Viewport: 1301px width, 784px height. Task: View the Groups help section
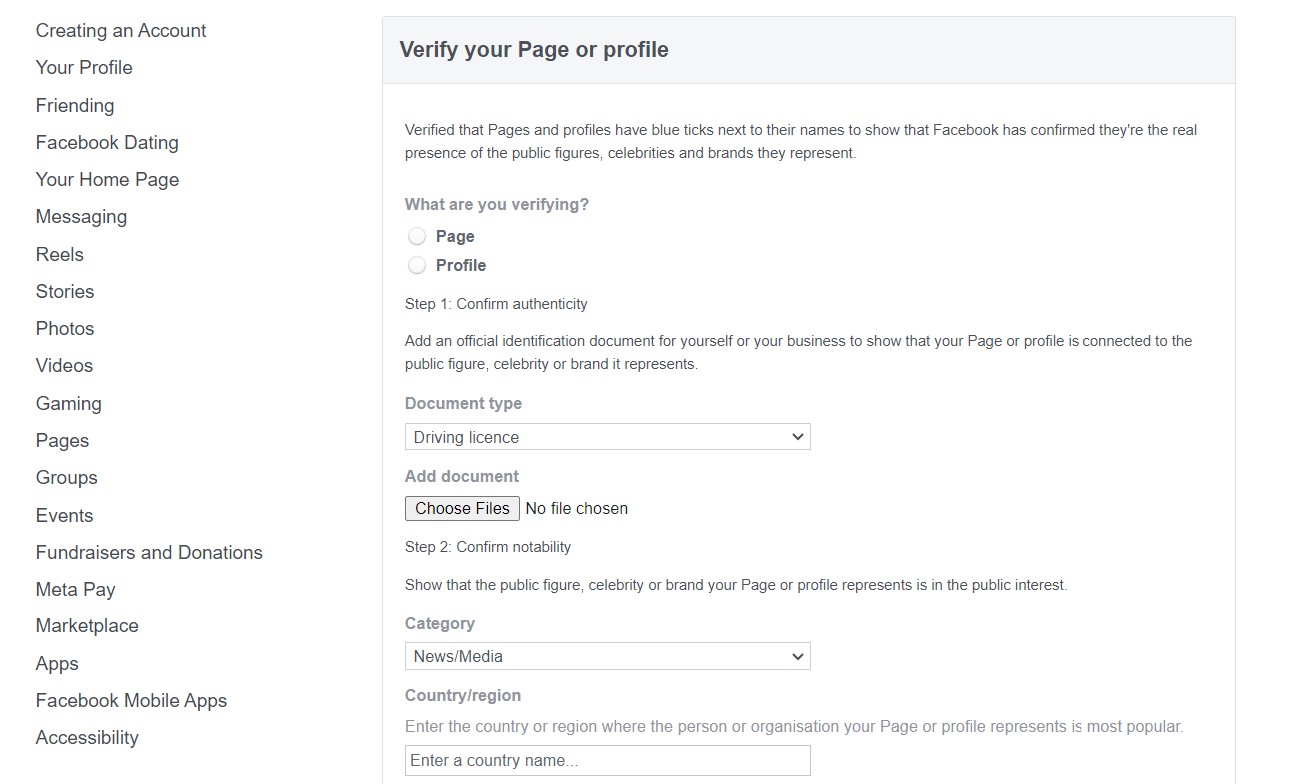[66, 478]
